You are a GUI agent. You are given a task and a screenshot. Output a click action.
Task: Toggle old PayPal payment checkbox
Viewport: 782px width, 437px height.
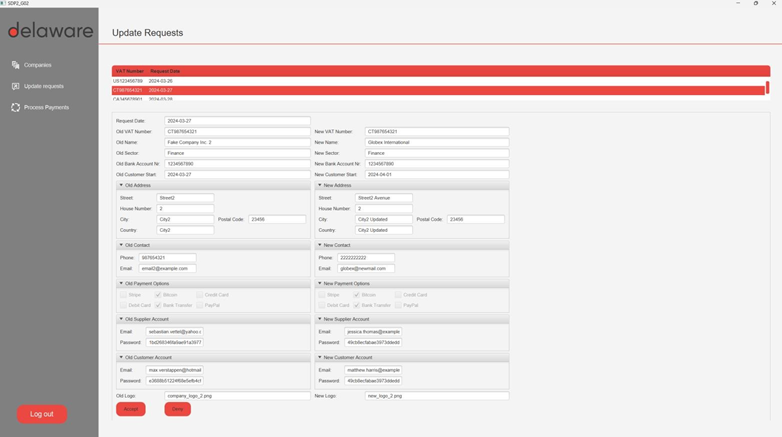(199, 305)
